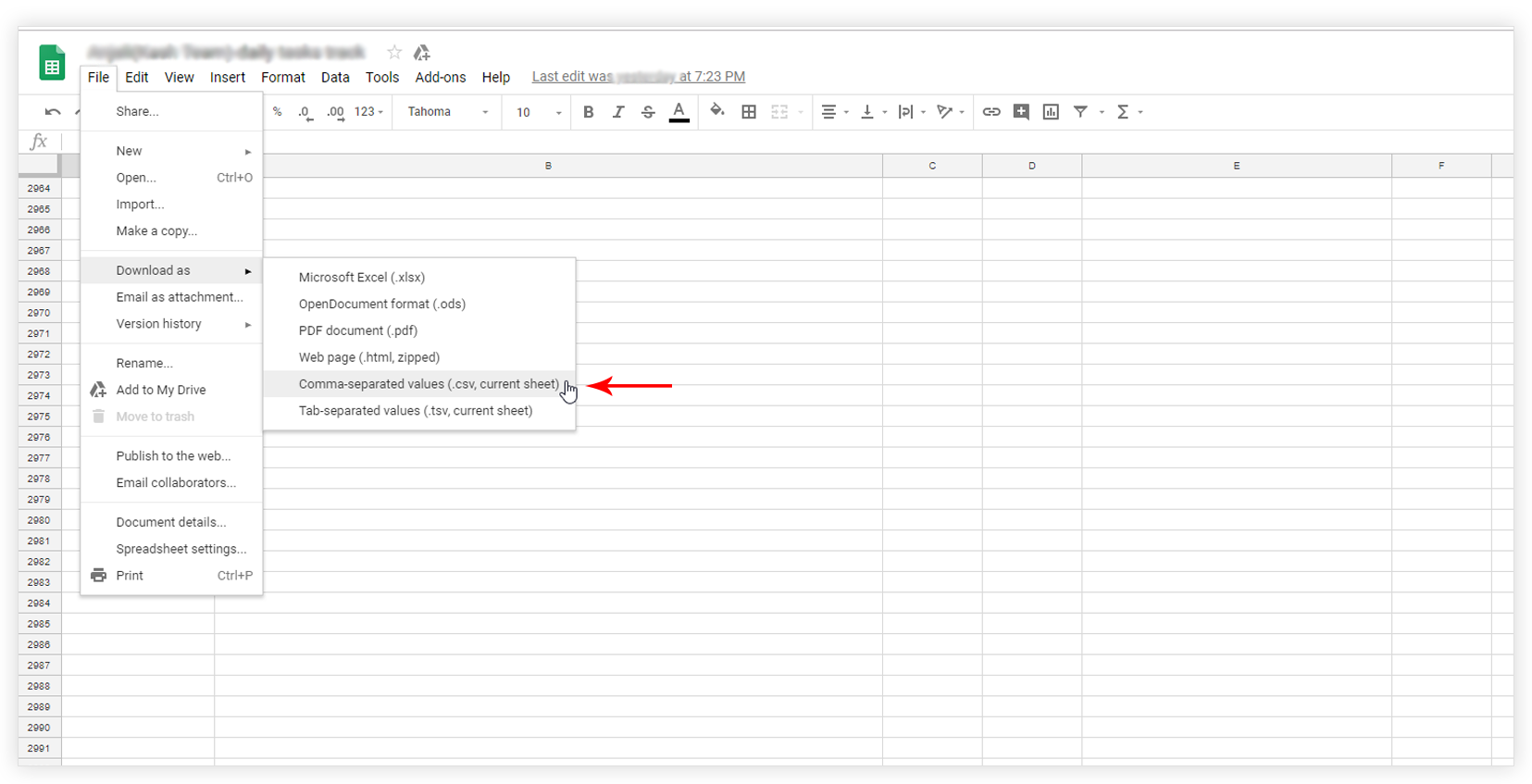Screen dimensions: 1532x784
Task: Open the borders tool
Action: (x=749, y=112)
